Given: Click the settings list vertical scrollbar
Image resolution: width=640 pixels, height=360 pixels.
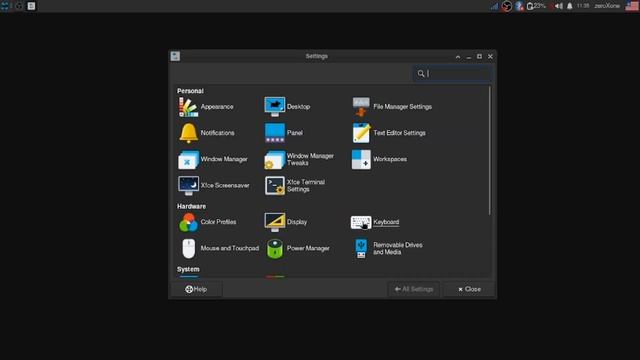Looking at the screenshot, I should click(490, 150).
